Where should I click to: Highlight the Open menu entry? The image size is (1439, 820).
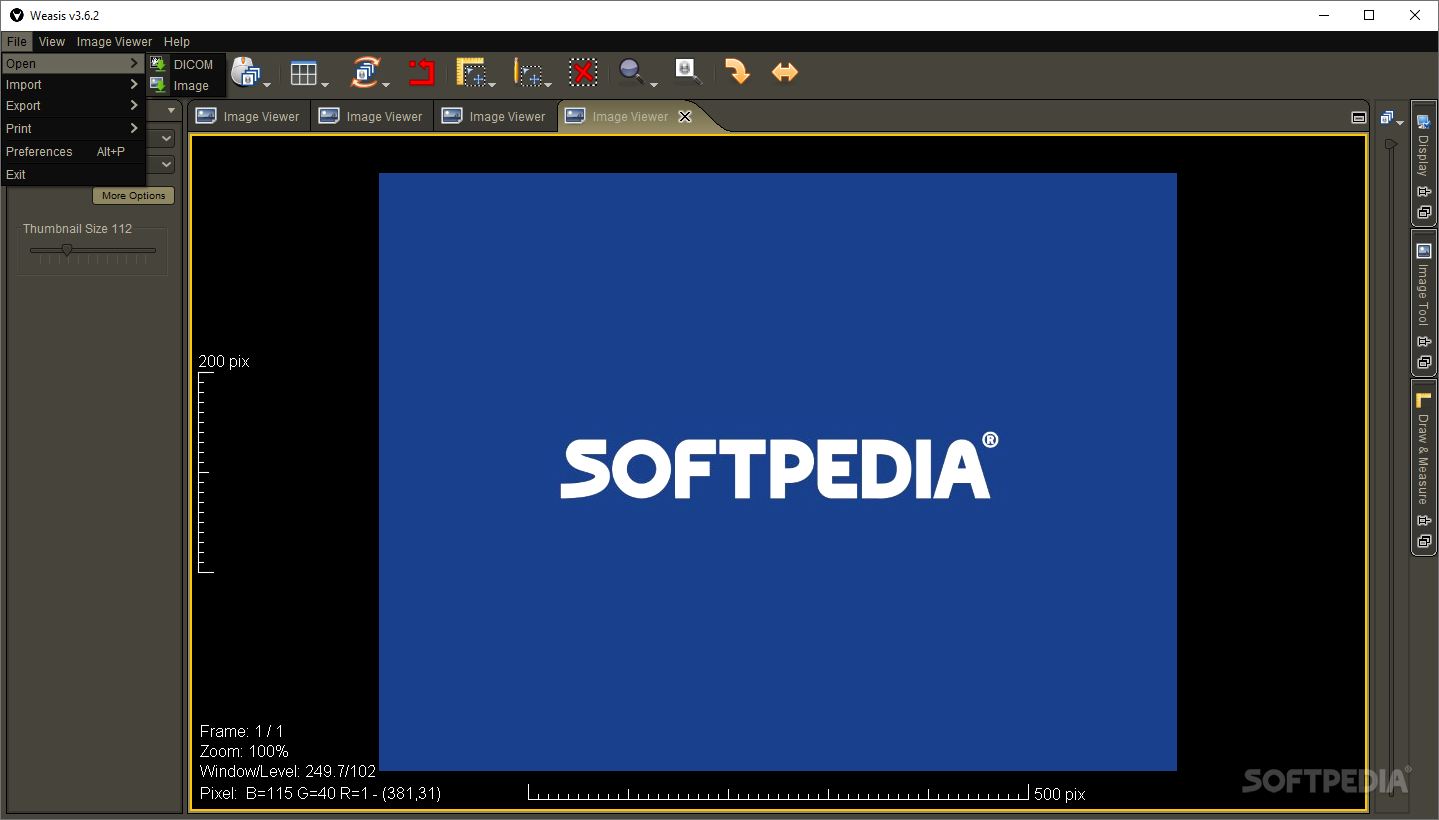(x=73, y=64)
